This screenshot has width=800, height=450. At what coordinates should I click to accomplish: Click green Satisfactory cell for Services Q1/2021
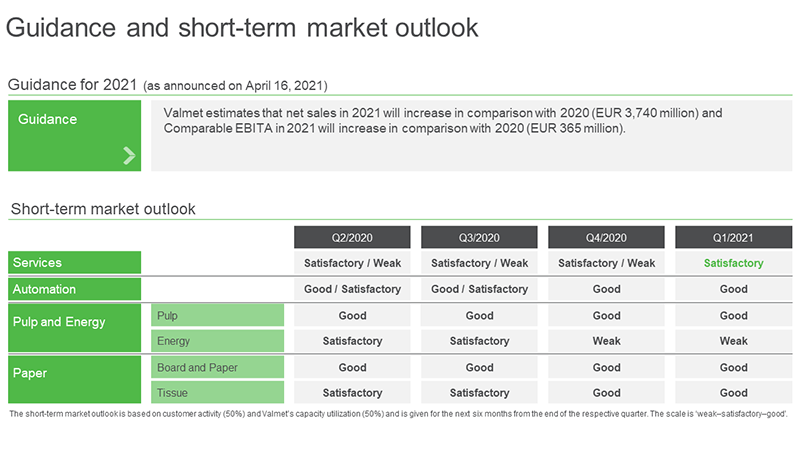pyautogui.click(x=733, y=263)
